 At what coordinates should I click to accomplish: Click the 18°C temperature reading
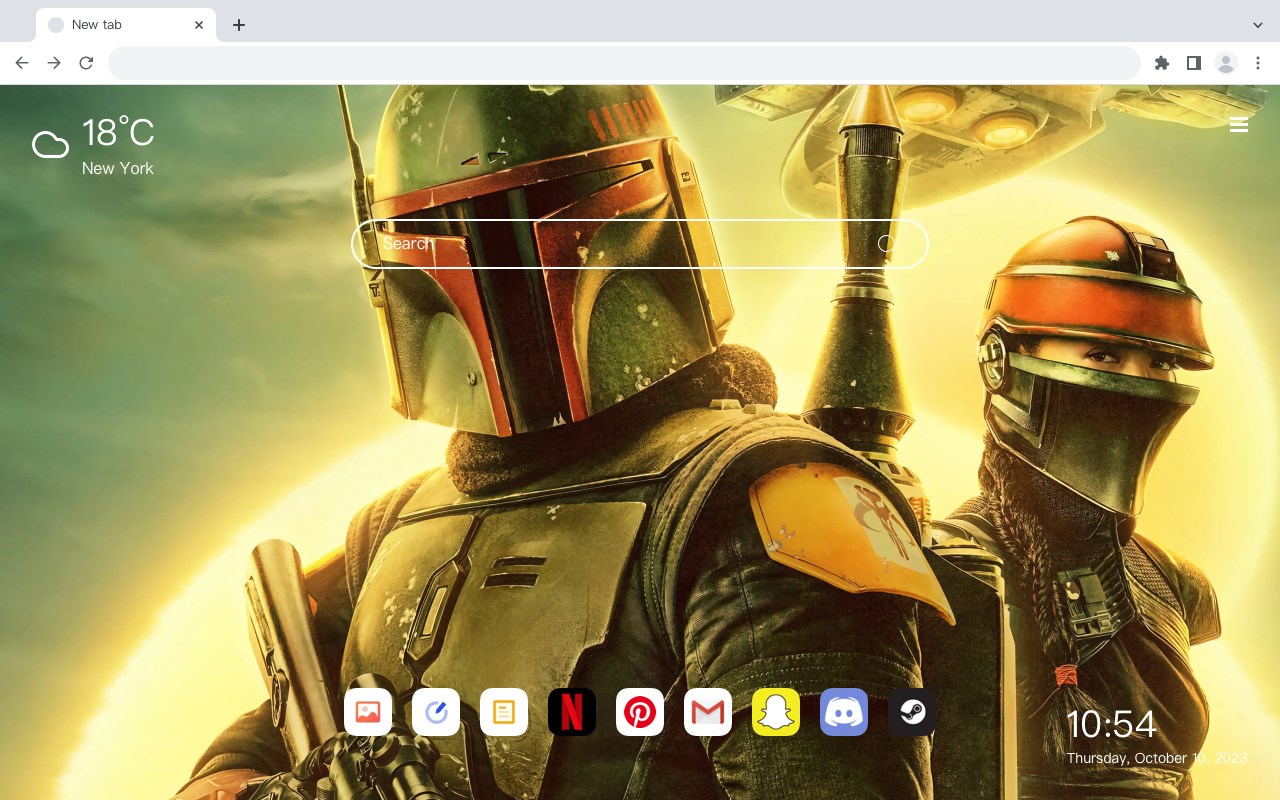pyautogui.click(x=118, y=133)
